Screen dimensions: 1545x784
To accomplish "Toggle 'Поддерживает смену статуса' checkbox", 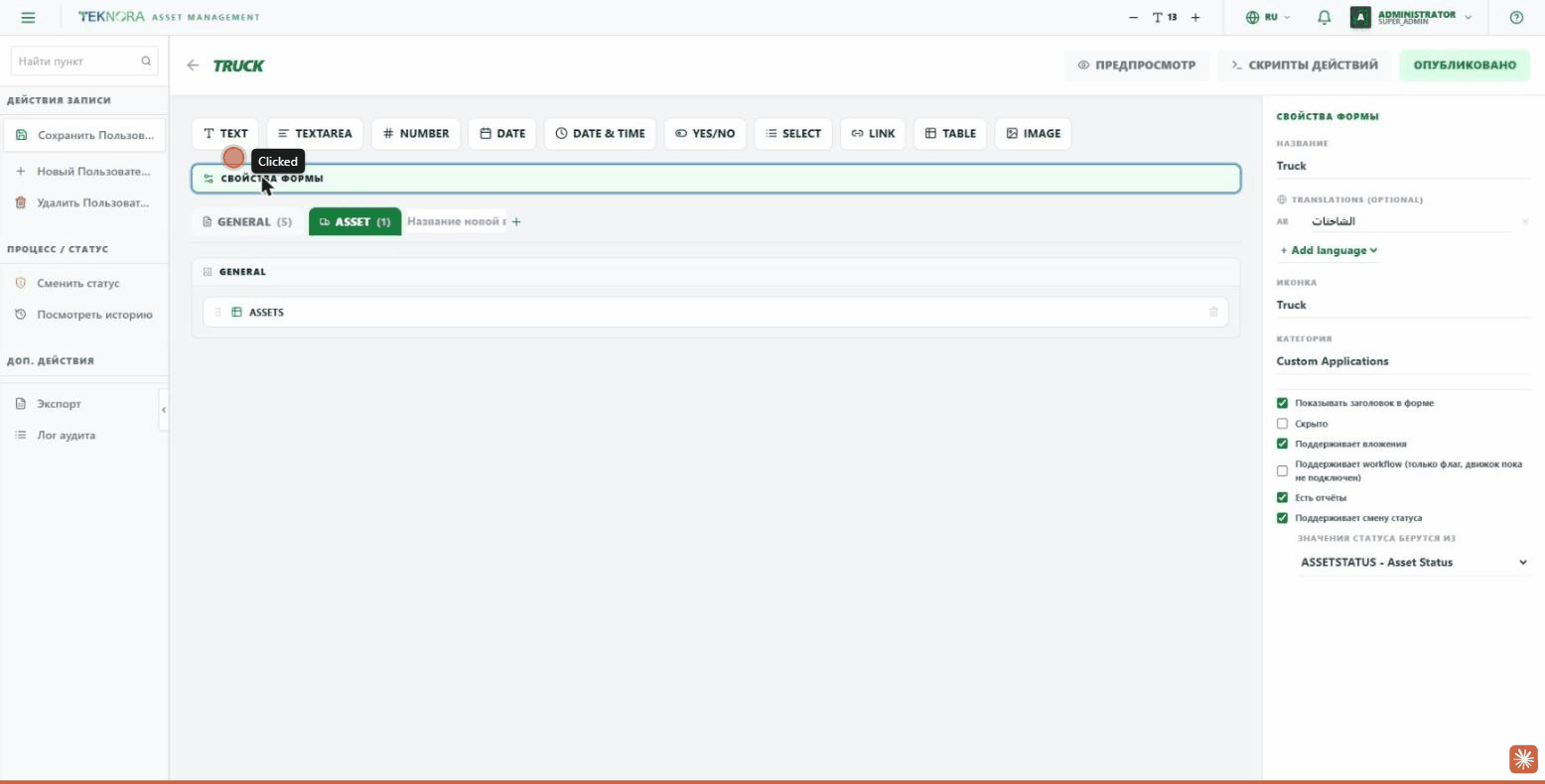I will (x=1282, y=518).
